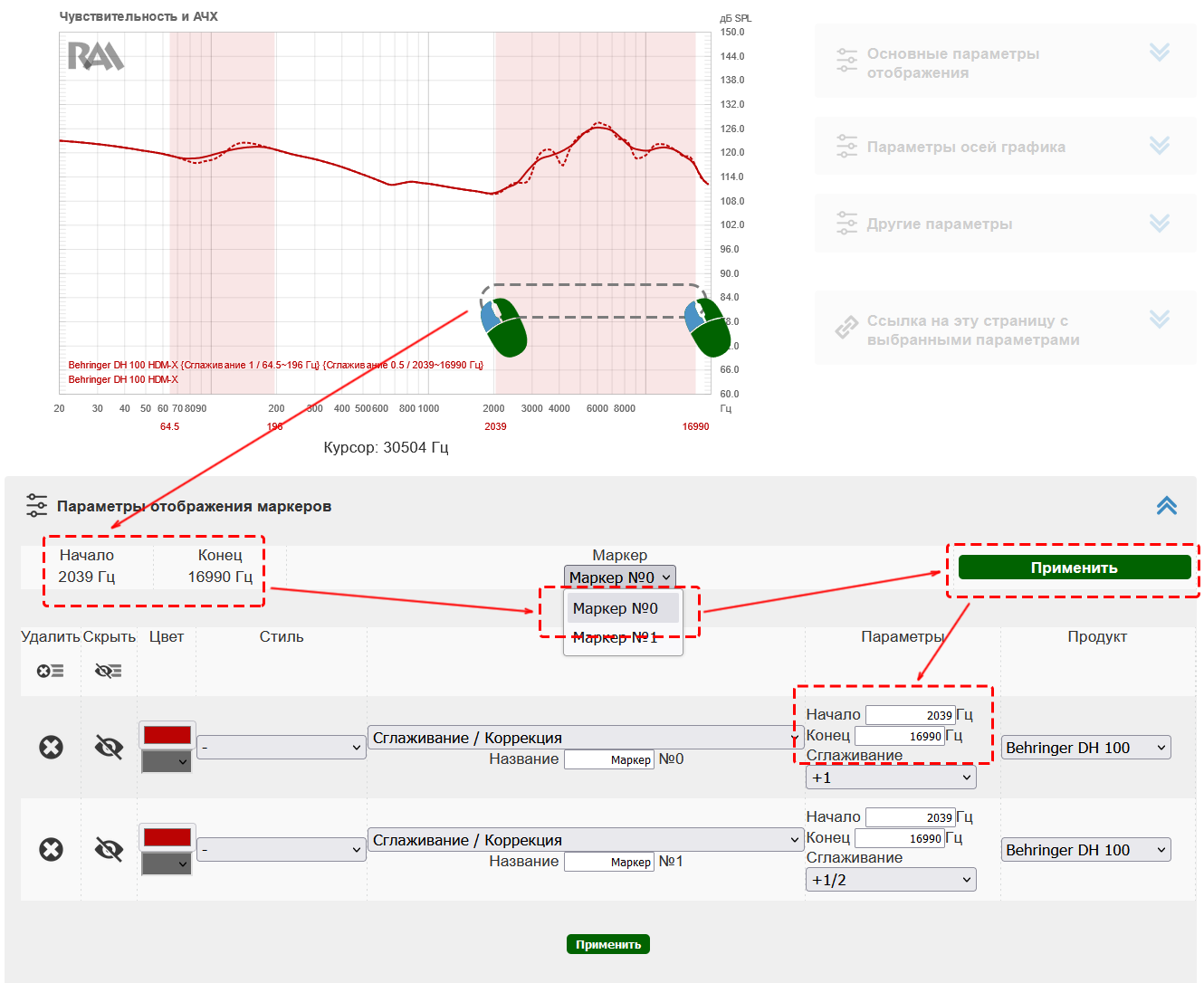
Task: Open the +1 smoothing dropdown
Action: (891, 778)
